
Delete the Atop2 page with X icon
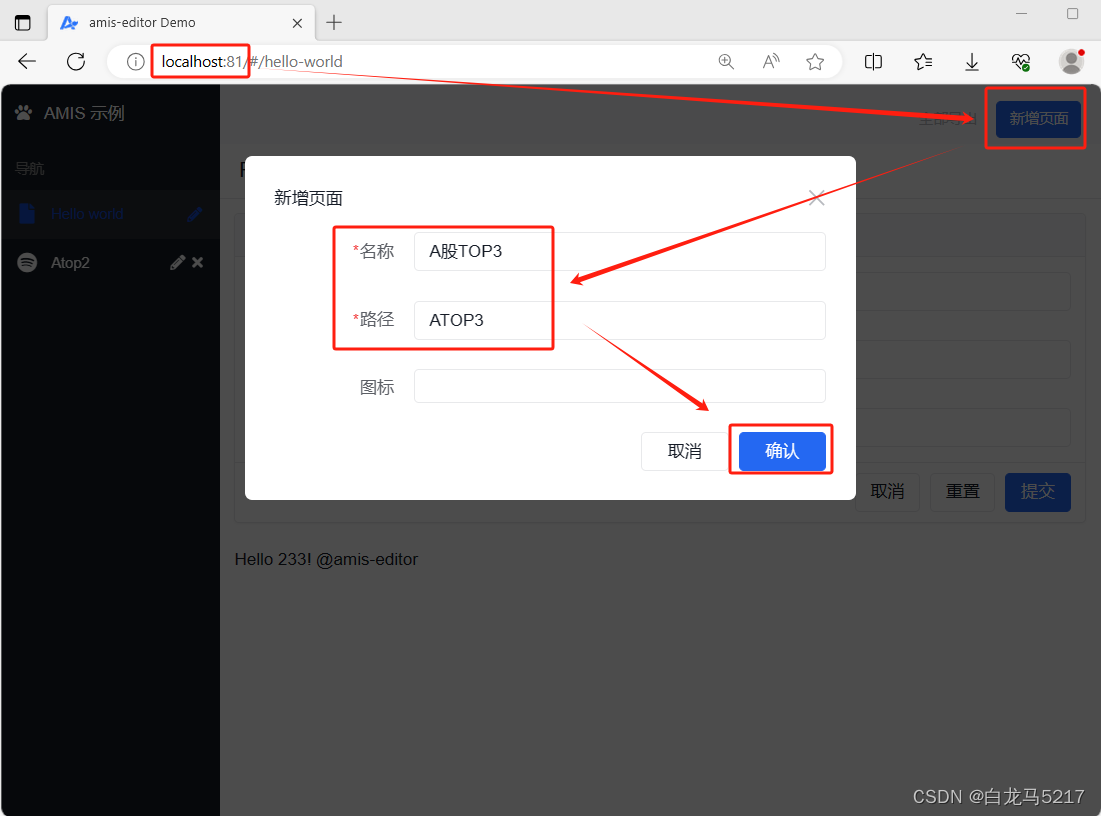pyautogui.click(x=197, y=262)
